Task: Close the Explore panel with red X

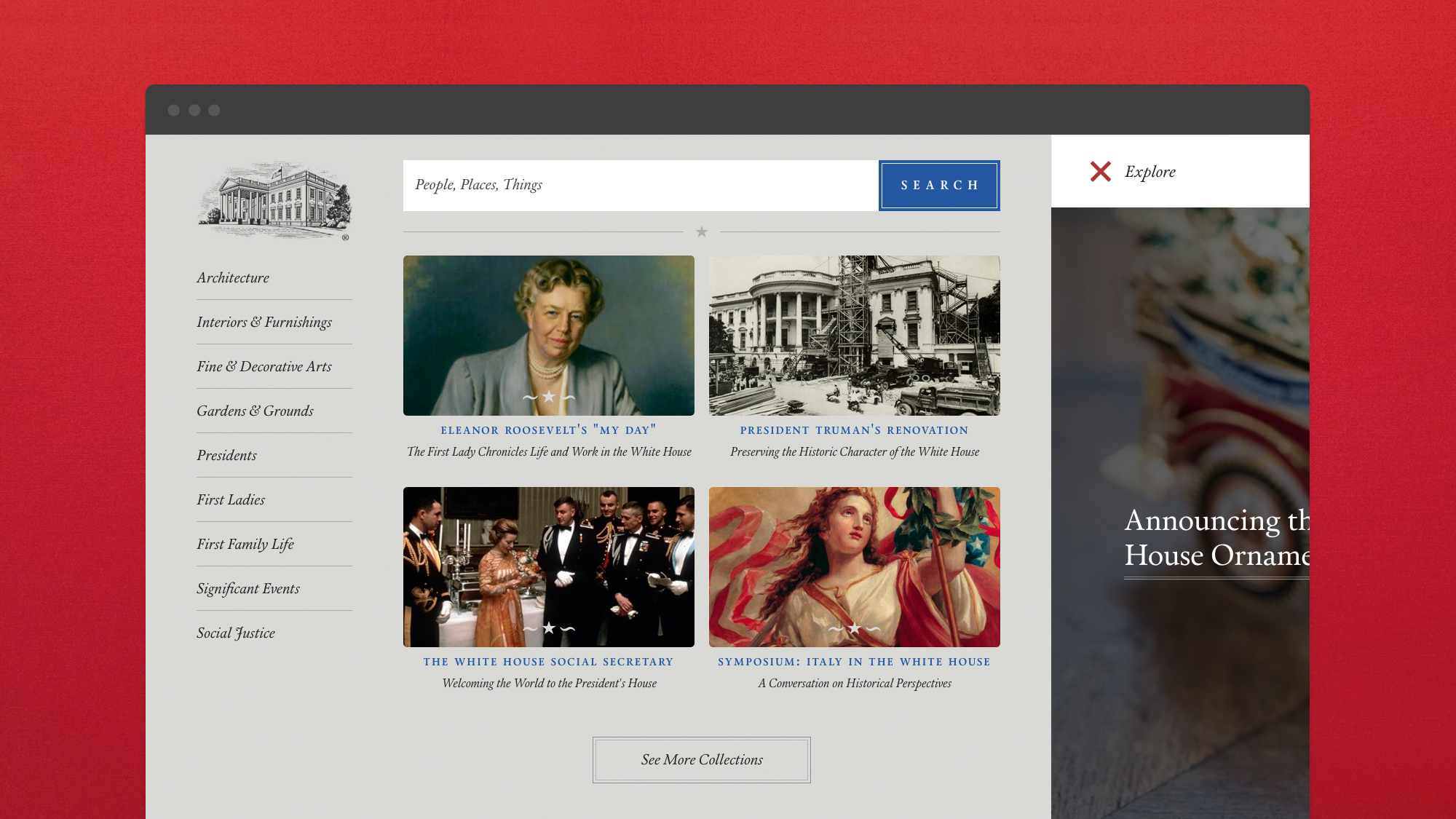Action: tap(1100, 172)
